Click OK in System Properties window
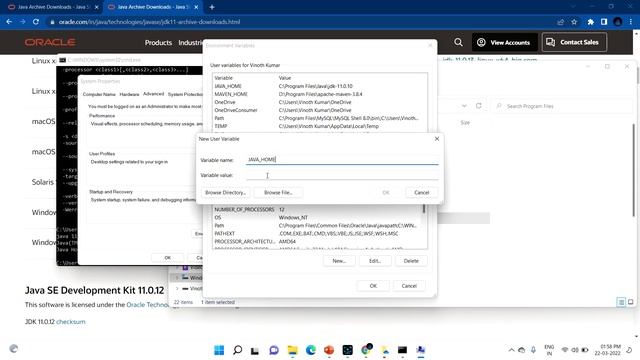640x360 pixels. [x=167, y=258]
